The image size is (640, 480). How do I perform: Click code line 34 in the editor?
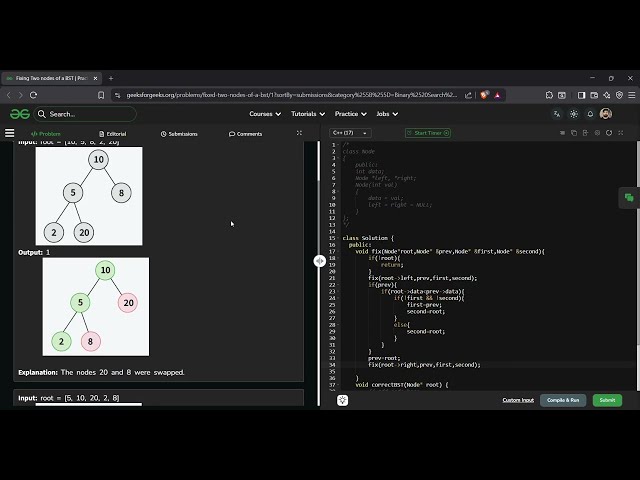click(424, 365)
